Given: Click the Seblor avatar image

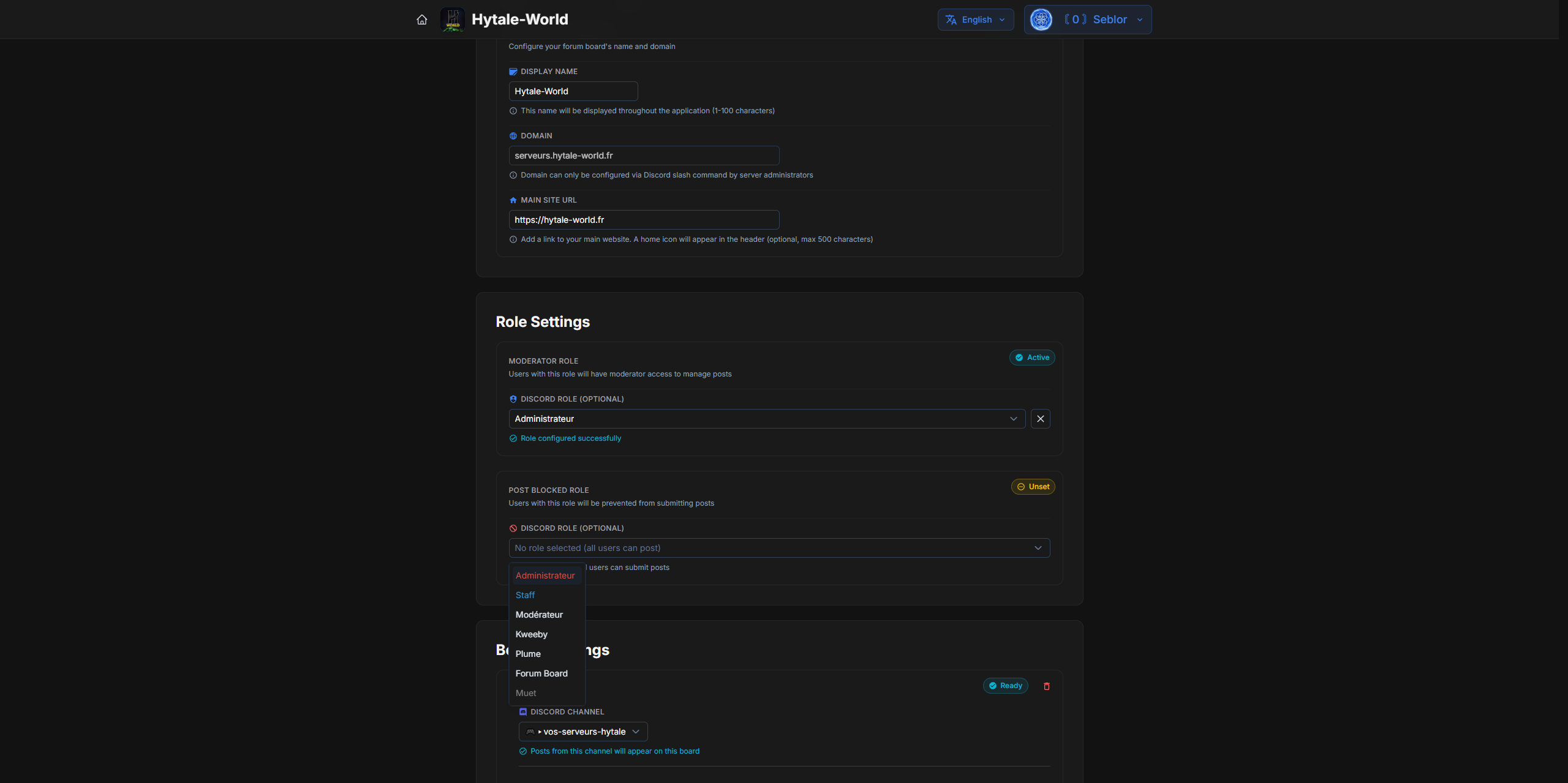Looking at the screenshot, I should 1041,20.
